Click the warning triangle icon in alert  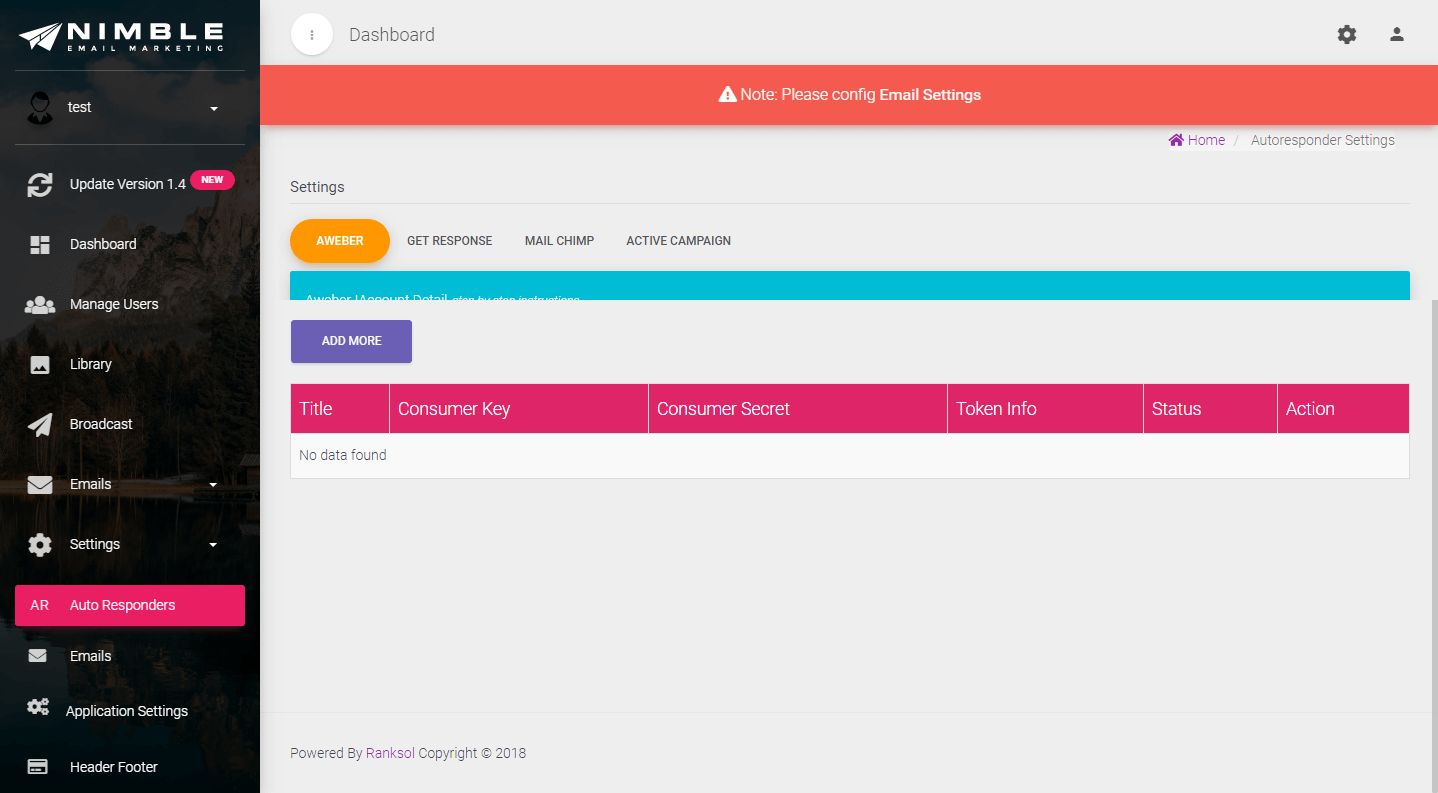[x=728, y=94]
